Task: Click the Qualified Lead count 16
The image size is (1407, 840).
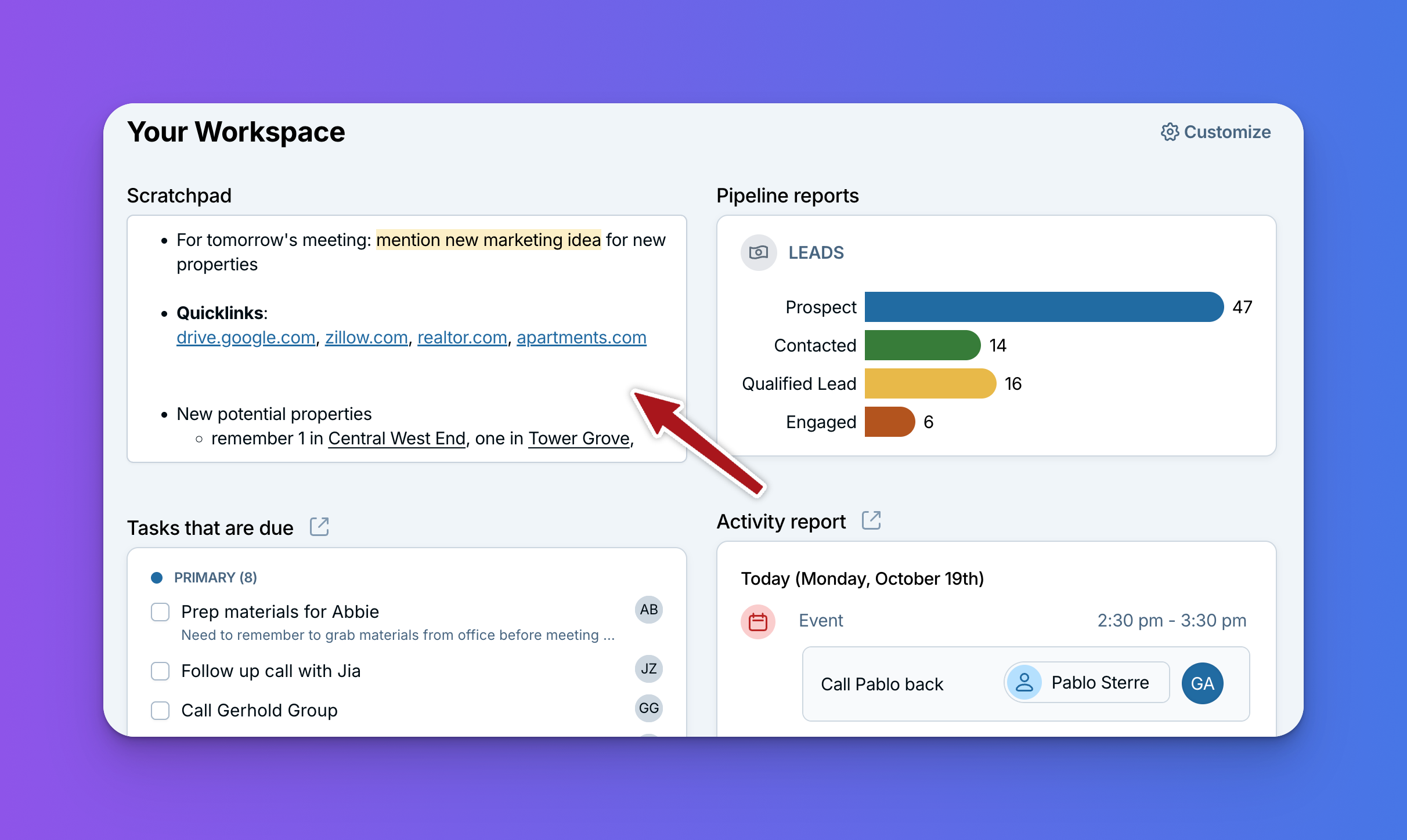Action: click(x=1013, y=383)
